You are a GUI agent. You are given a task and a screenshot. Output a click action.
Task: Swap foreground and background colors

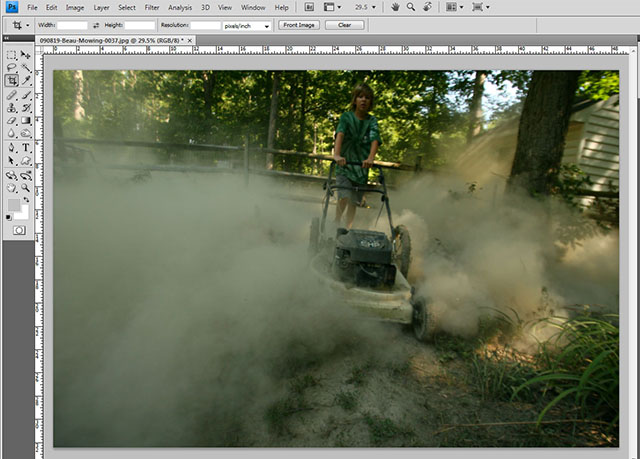(x=27, y=200)
